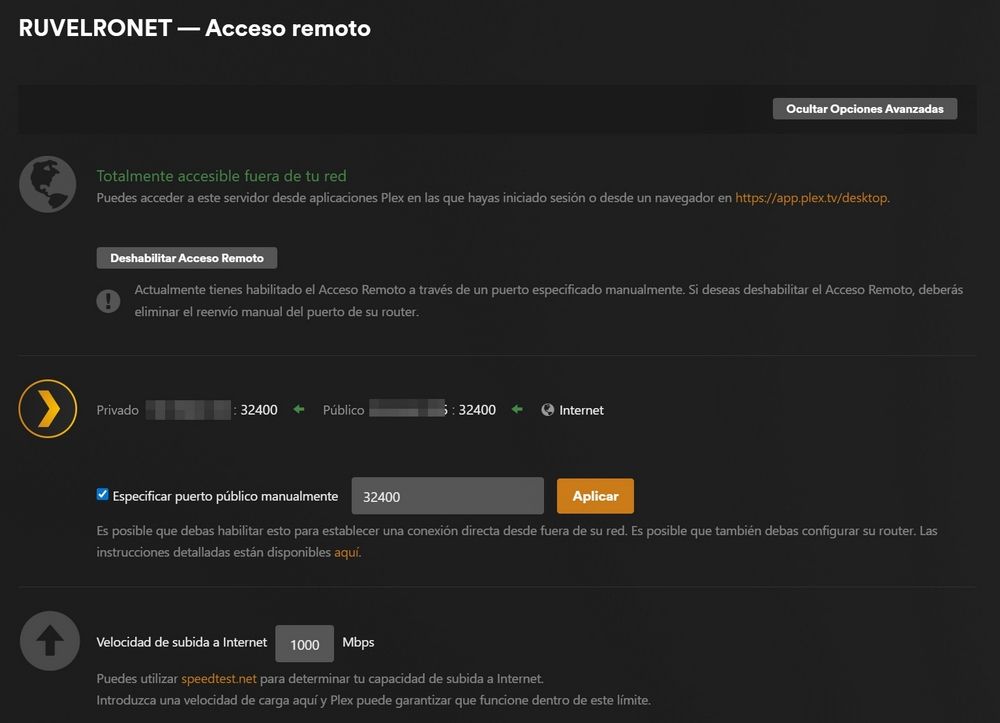1000x723 pixels.
Task: Click the Internet globe icon
Action: (x=546, y=409)
